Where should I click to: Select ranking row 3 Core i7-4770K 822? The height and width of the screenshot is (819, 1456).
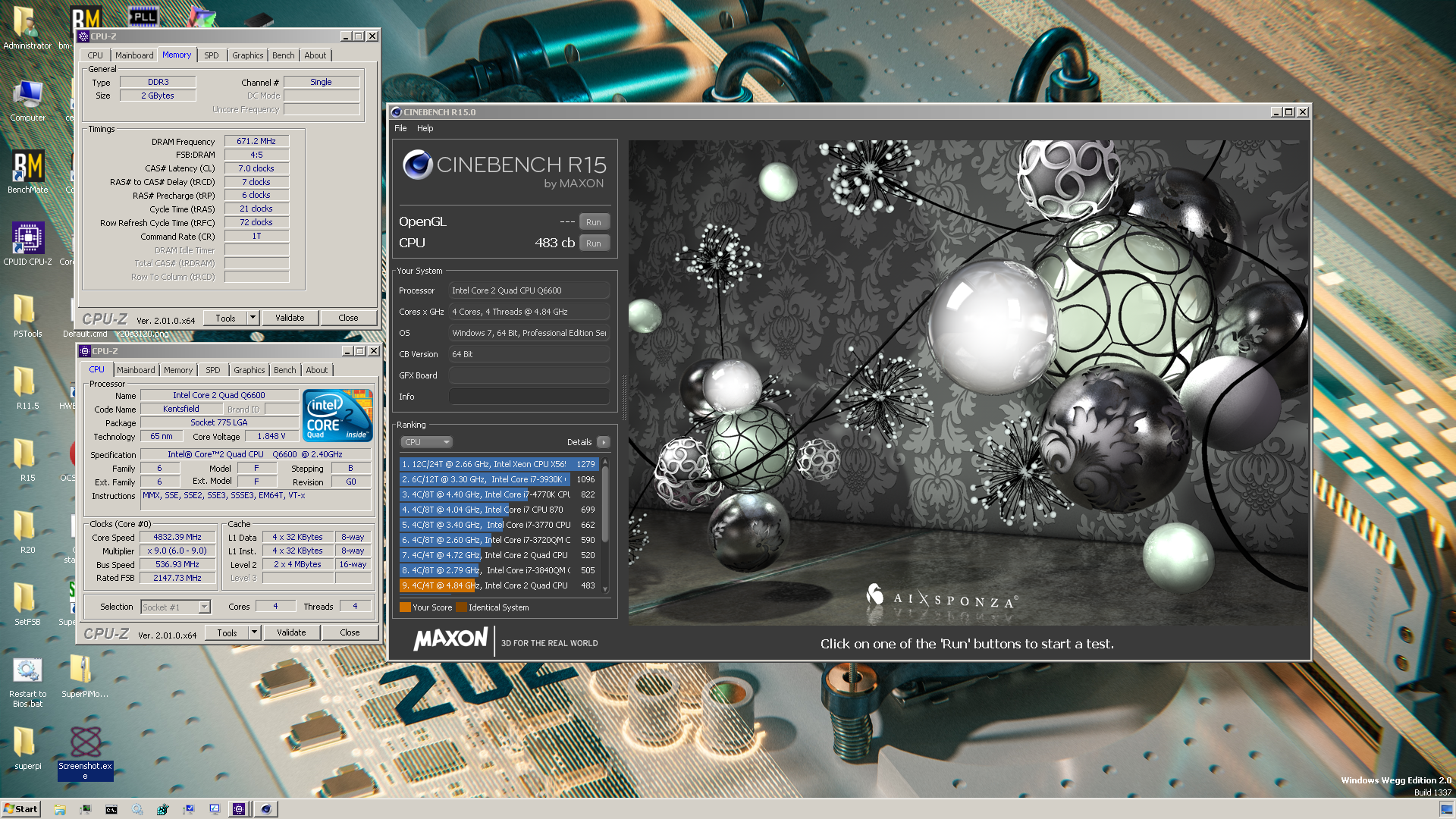pyautogui.click(x=499, y=494)
